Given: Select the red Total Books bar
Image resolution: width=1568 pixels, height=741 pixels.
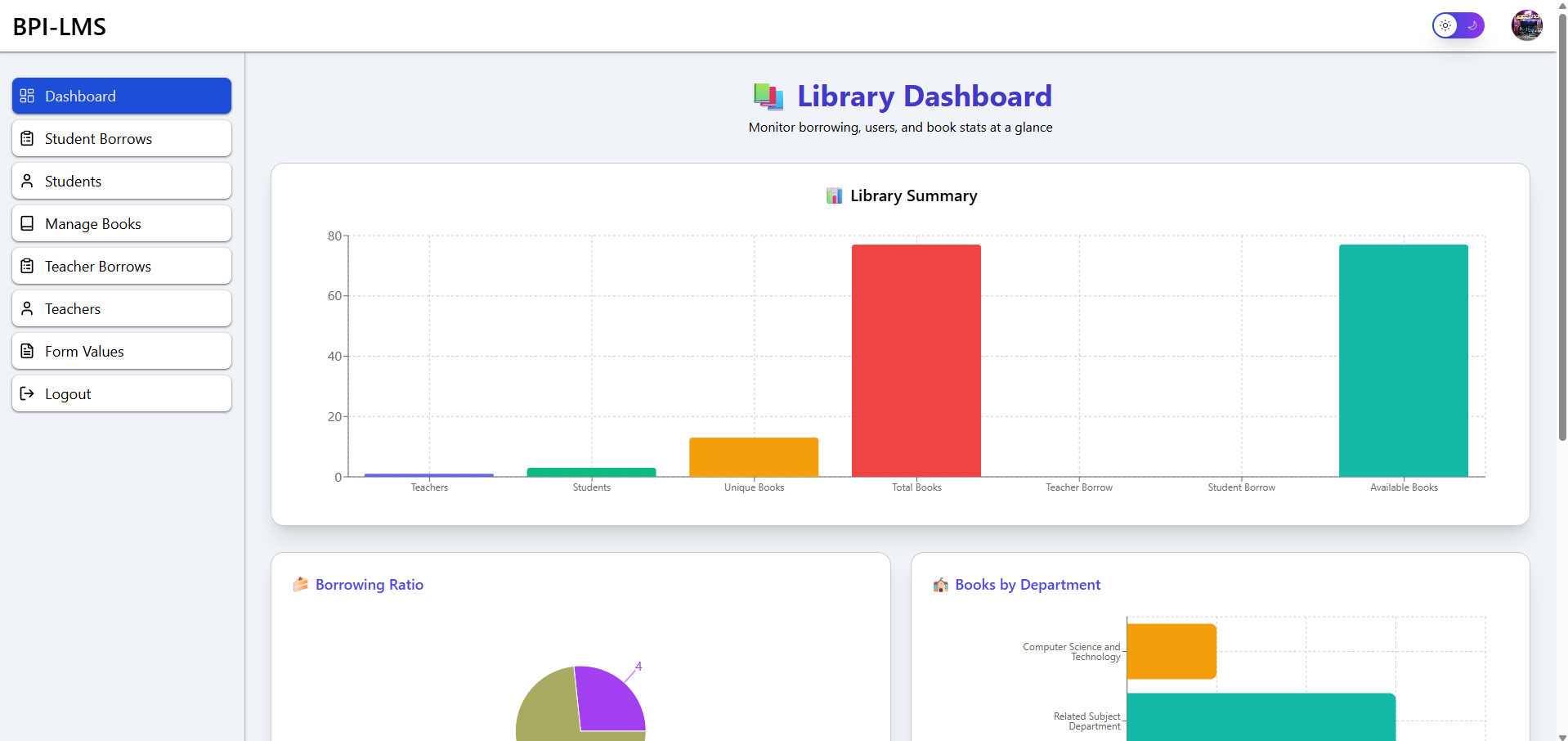Looking at the screenshot, I should point(916,360).
